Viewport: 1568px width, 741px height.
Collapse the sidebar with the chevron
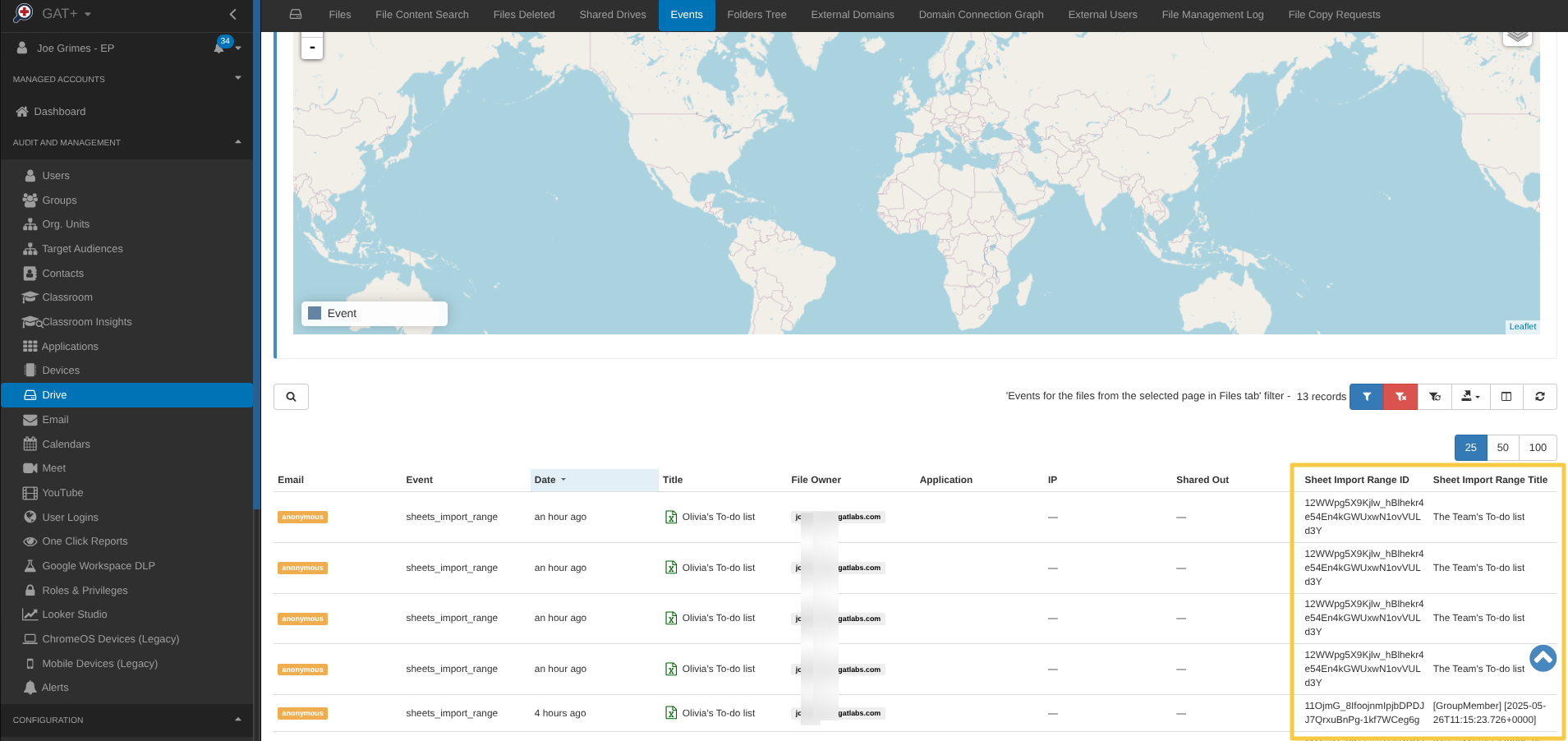(233, 14)
